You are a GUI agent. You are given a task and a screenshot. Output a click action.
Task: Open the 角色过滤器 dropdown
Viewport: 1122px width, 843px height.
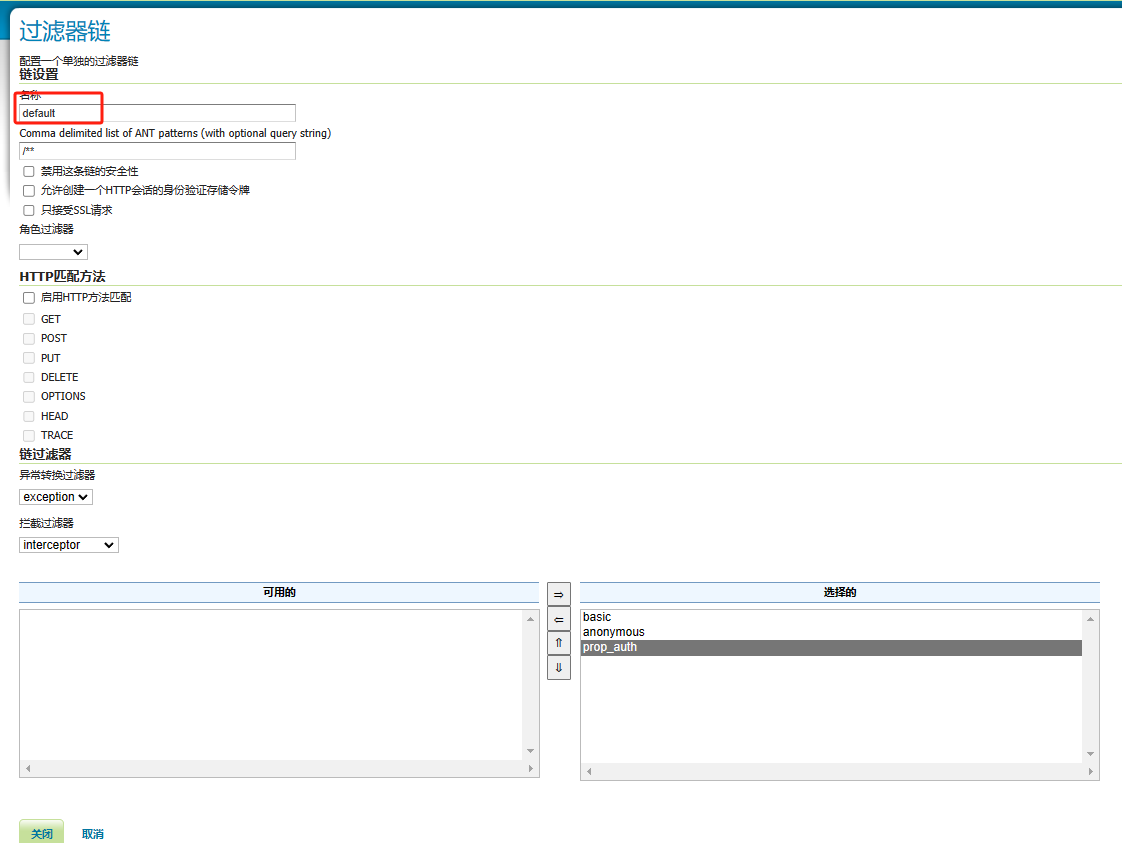point(53,252)
